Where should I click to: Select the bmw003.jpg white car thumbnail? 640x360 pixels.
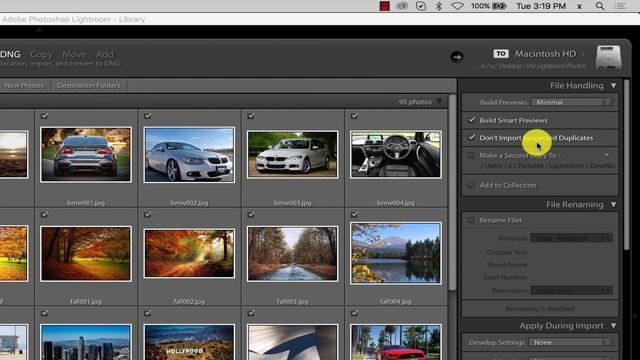[x=292, y=155]
